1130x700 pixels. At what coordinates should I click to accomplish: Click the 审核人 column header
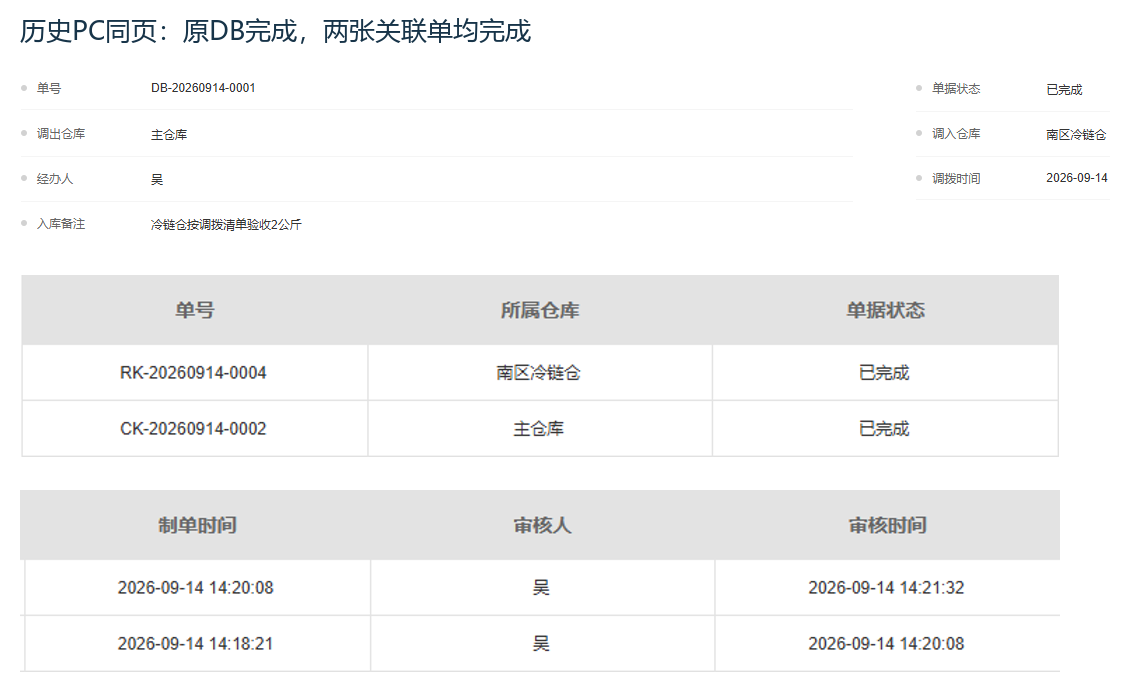pos(542,526)
